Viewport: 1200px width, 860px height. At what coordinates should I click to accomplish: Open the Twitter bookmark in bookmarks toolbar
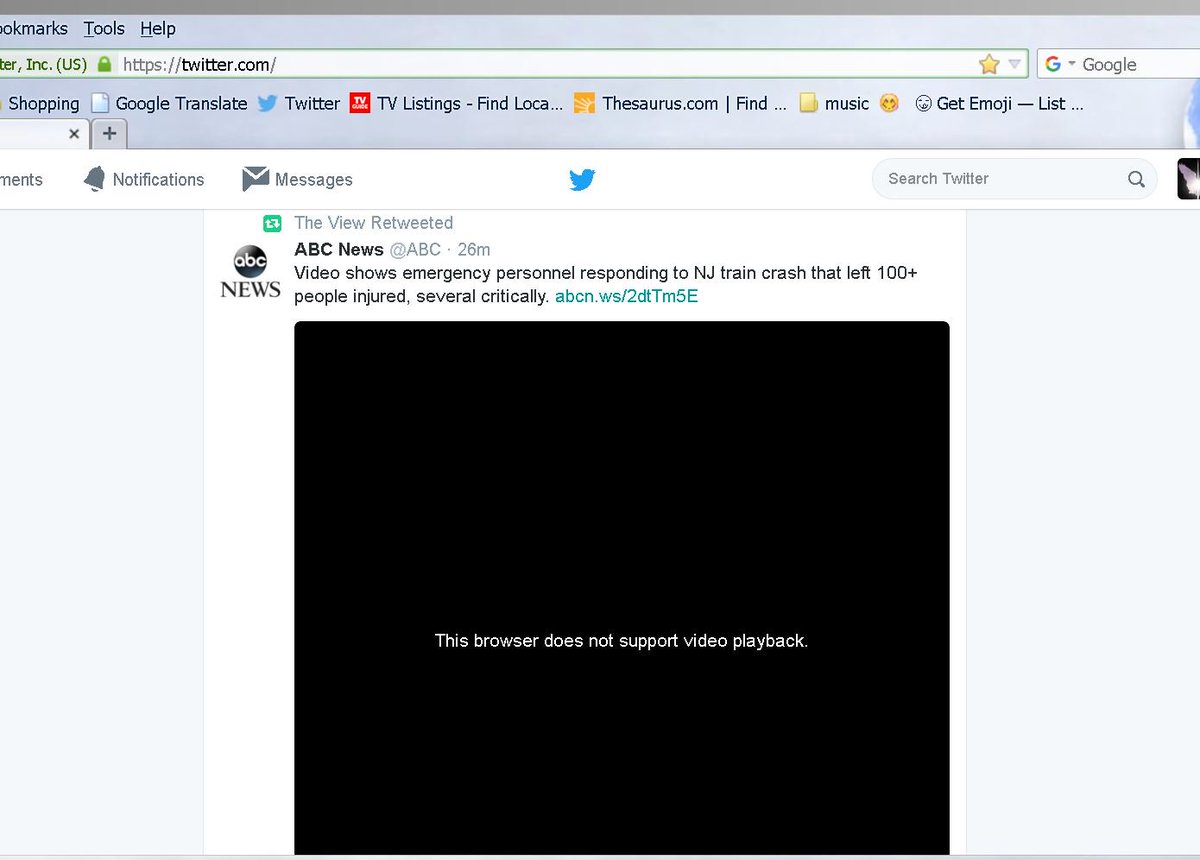click(299, 103)
